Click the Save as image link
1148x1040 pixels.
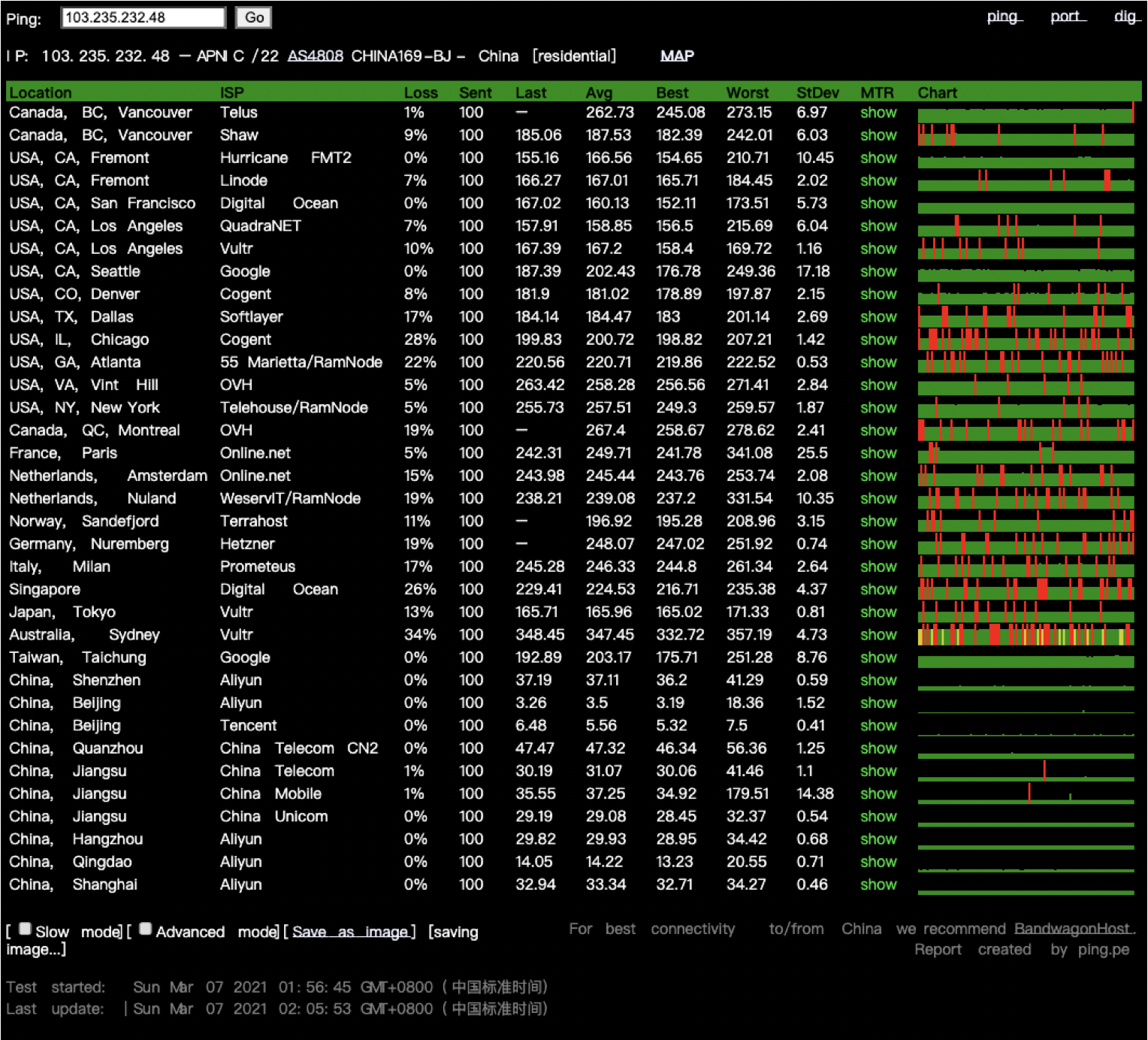[x=350, y=931]
